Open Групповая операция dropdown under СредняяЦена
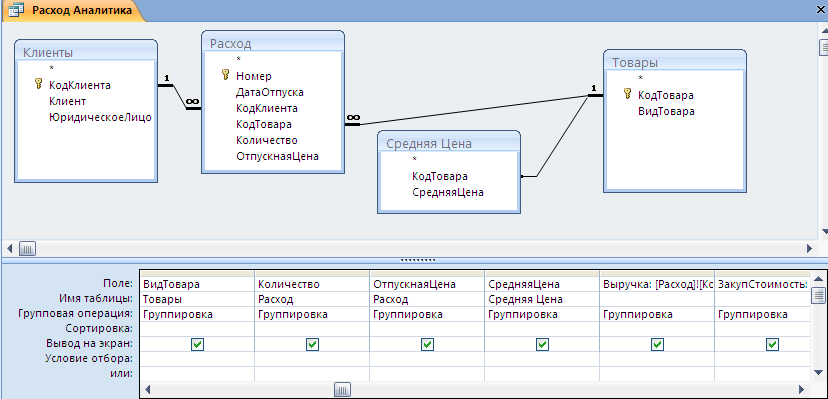Viewport: 828px width, 399px height. [542, 314]
